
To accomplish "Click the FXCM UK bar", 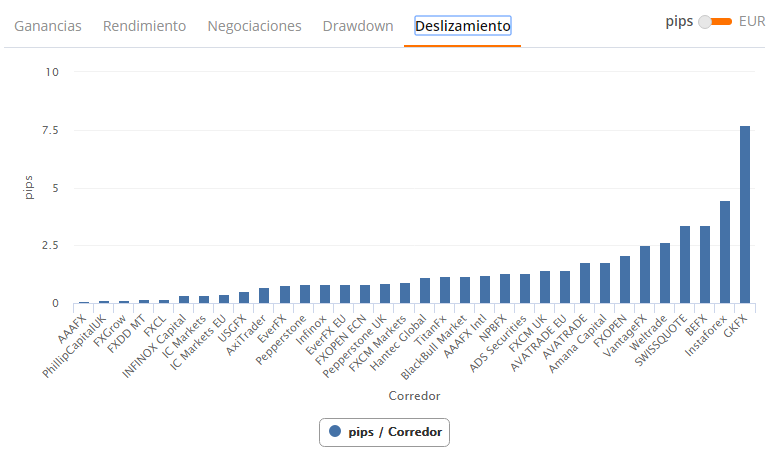I will pos(545,287).
